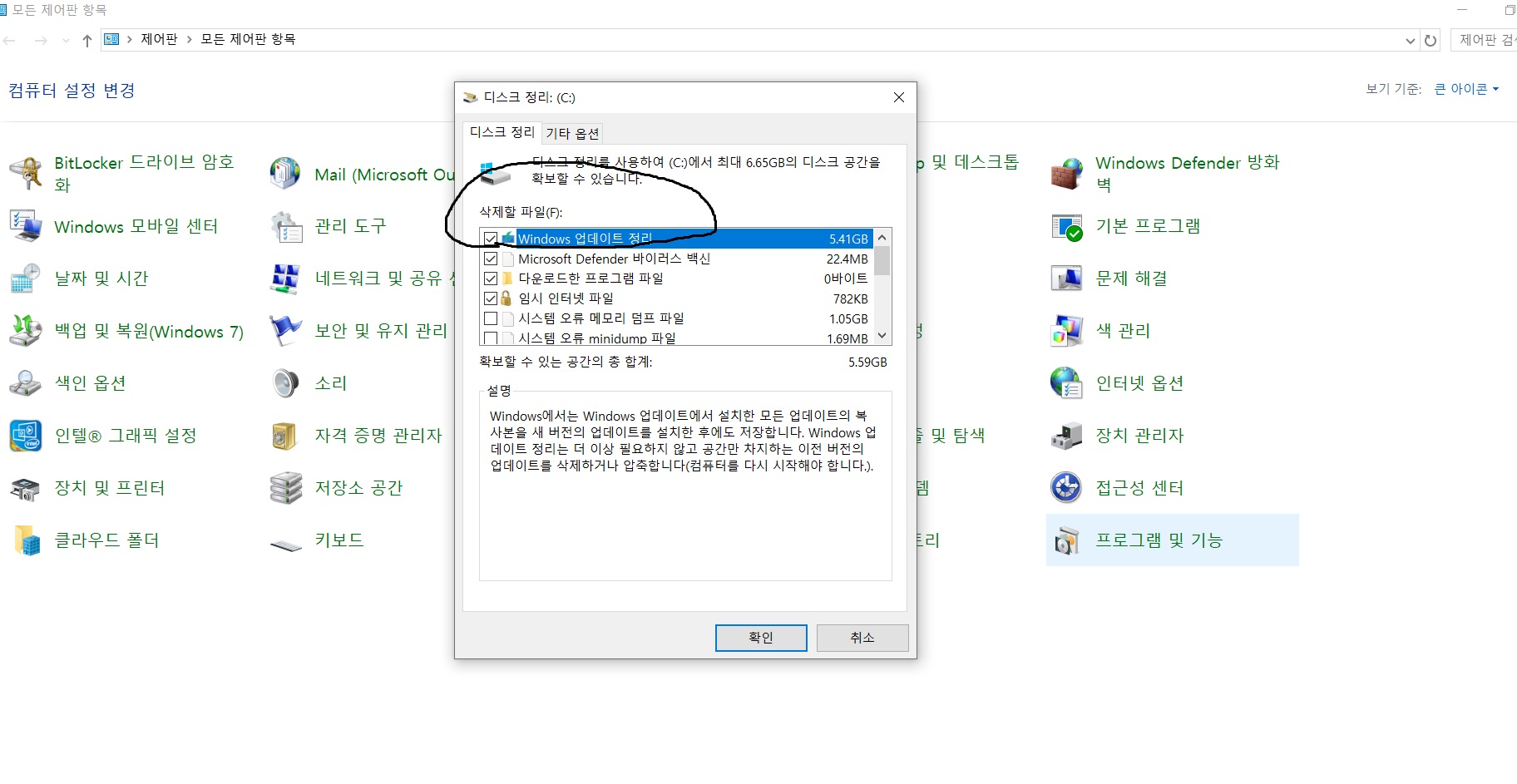
Task: Open 보안 및 유지 관리 flag icon
Action: click(285, 331)
